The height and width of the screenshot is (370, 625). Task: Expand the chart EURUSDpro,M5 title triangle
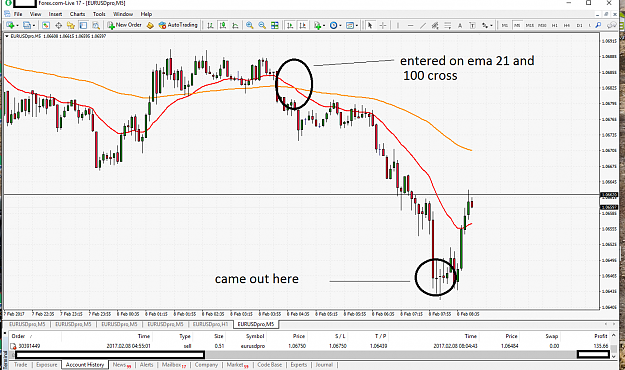click(x=7, y=36)
